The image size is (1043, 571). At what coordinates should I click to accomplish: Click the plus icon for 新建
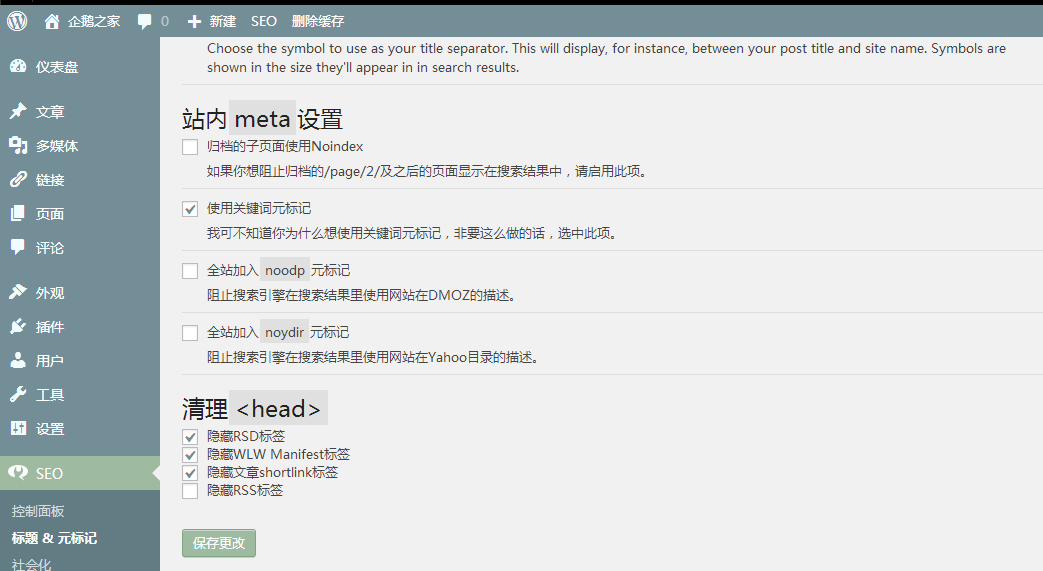194,22
